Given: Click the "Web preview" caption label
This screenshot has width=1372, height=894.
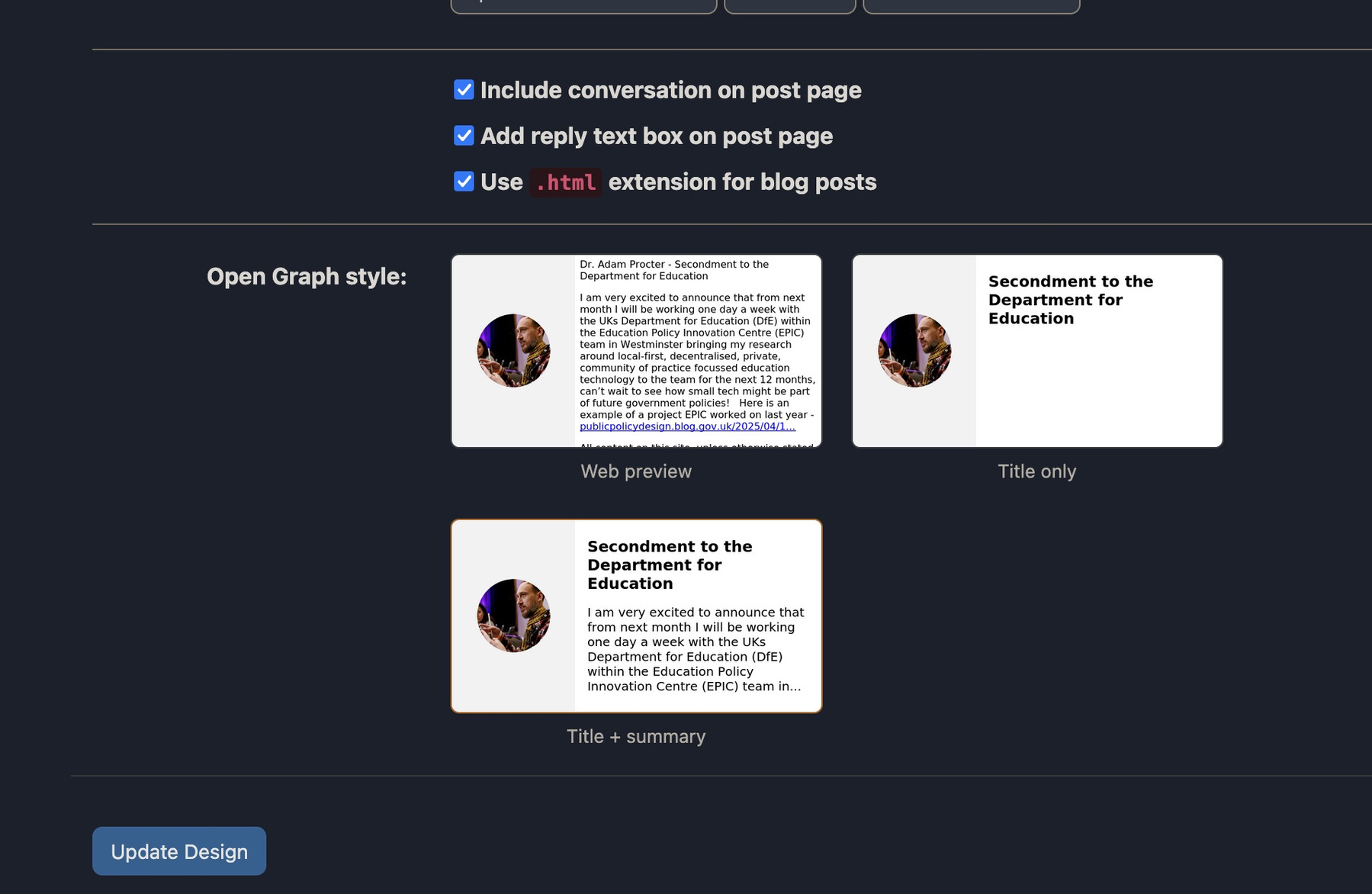Looking at the screenshot, I should pyautogui.click(x=637, y=471).
